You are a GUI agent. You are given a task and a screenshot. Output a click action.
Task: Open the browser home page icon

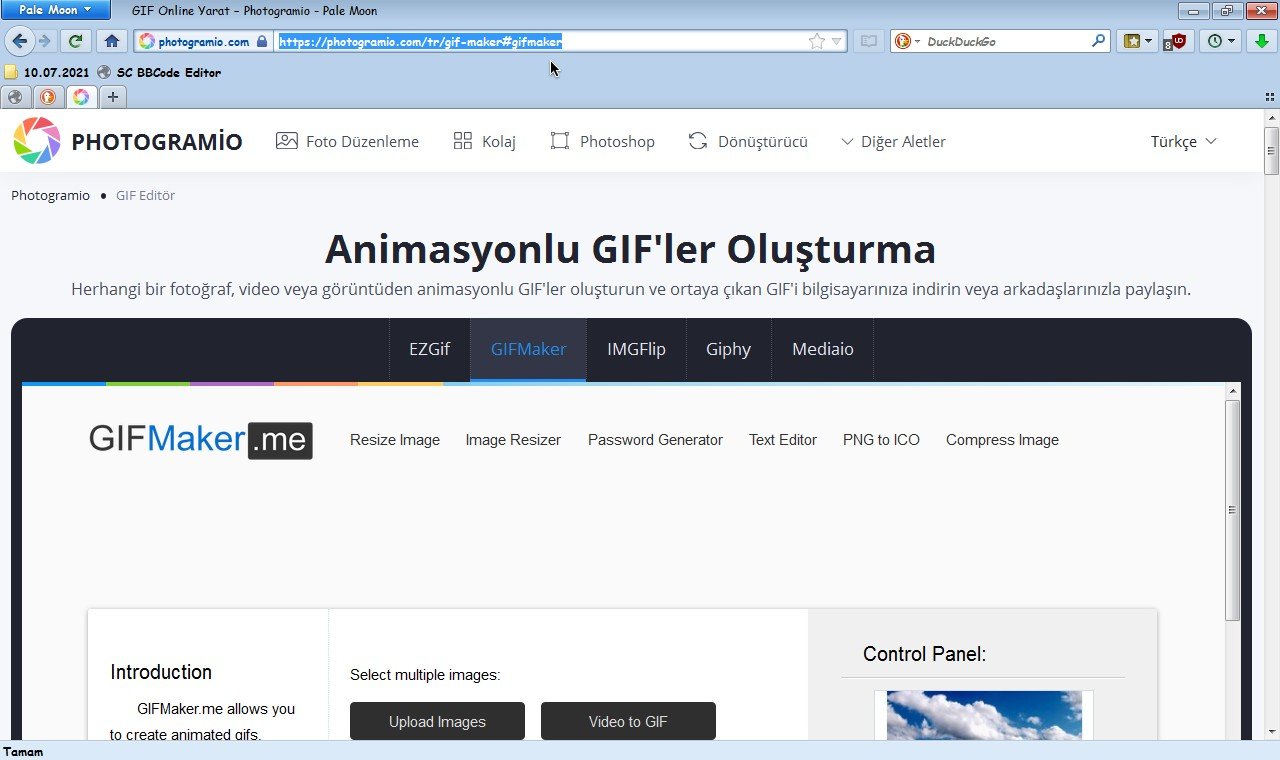[112, 41]
